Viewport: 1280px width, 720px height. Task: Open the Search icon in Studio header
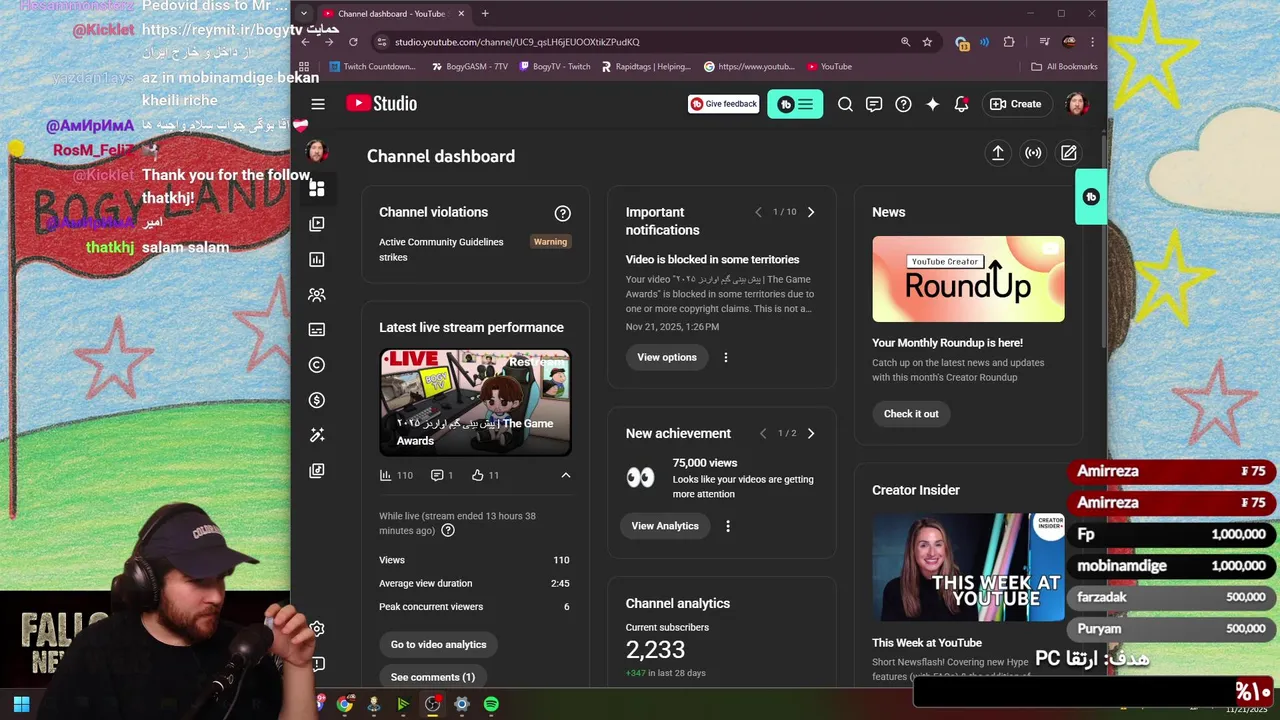[845, 104]
